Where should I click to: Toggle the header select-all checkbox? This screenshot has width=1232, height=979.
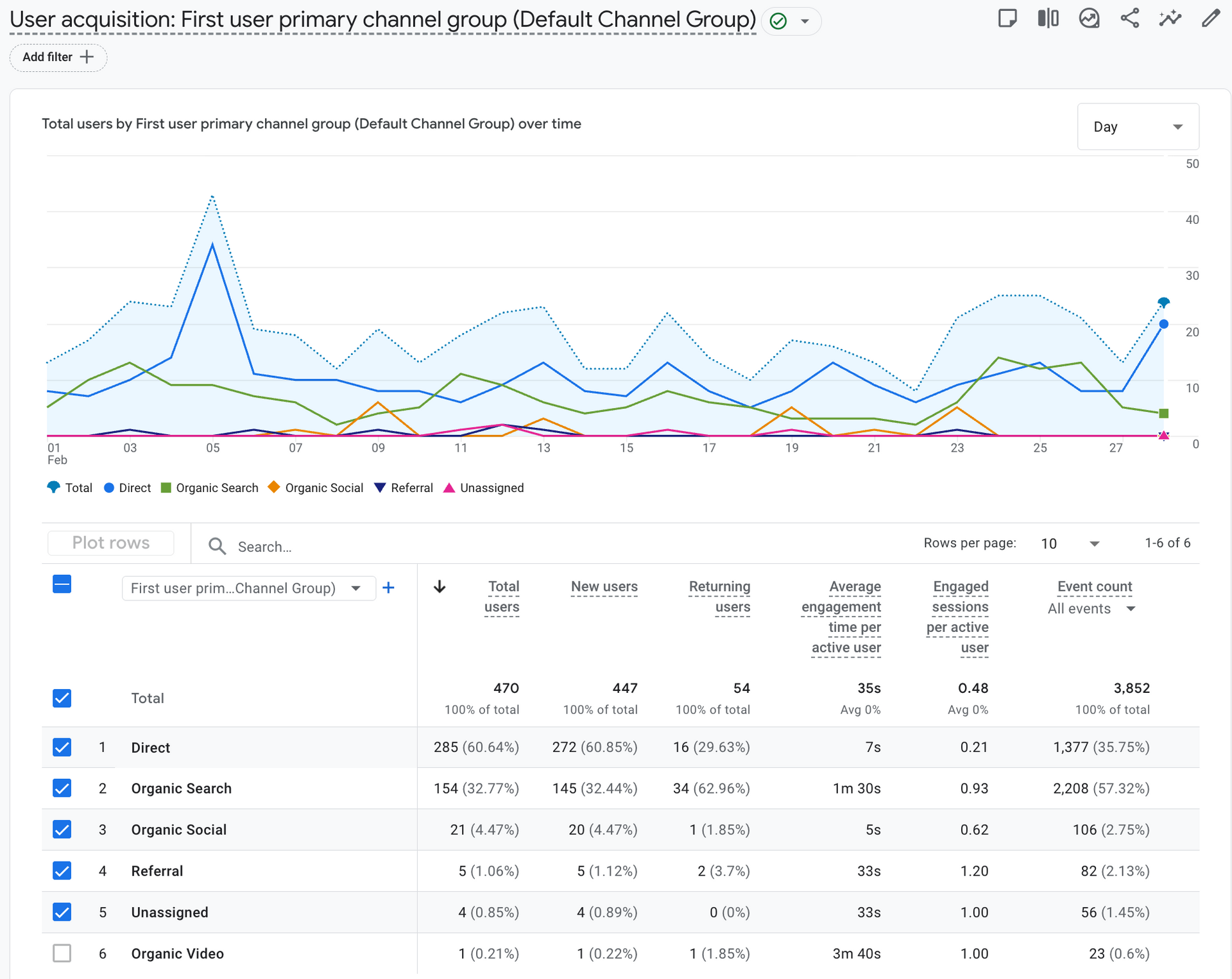(62, 584)
